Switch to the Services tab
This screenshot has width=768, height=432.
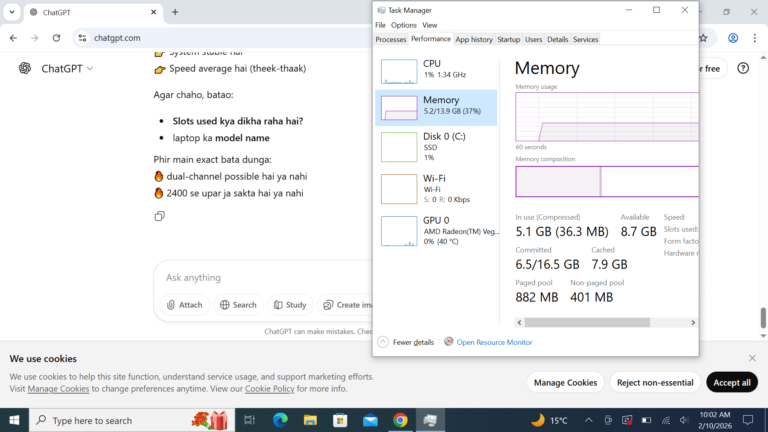[585, 39]
